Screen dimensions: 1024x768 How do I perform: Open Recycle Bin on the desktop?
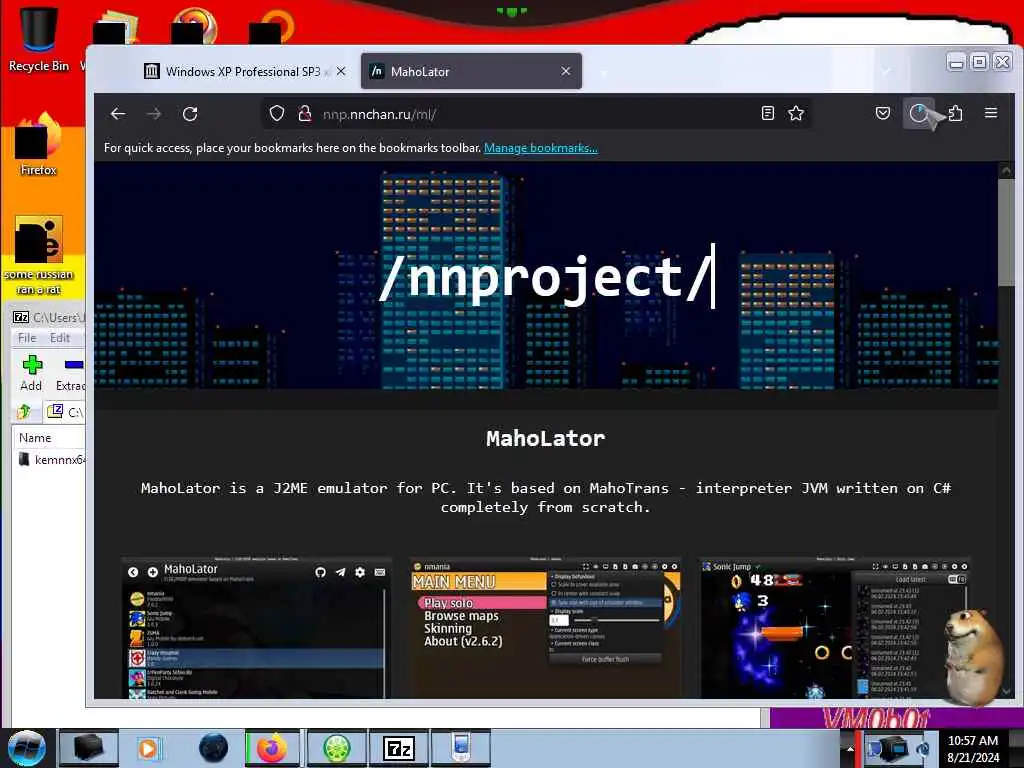pos(38,38)
